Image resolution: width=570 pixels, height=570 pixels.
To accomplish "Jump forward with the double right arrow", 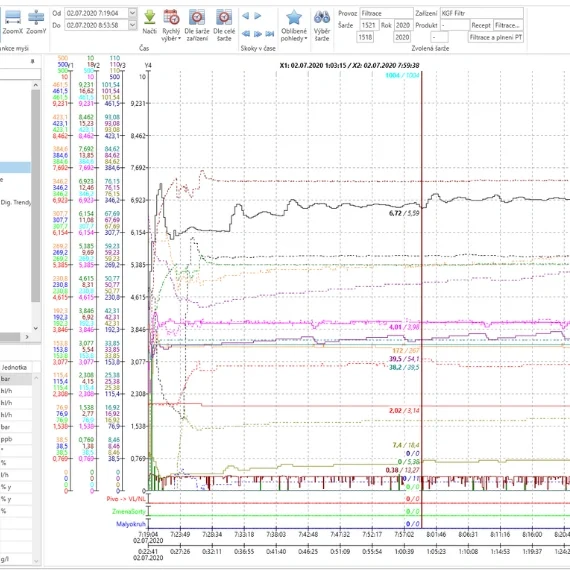I will point(258,34).
